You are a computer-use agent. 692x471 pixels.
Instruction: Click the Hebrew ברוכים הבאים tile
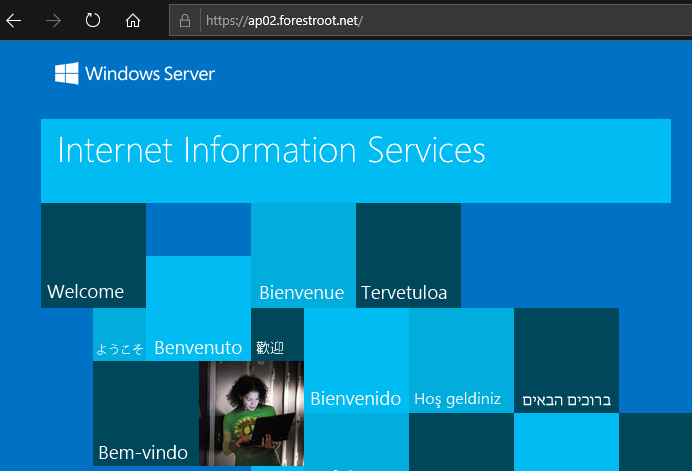(567, 361)
